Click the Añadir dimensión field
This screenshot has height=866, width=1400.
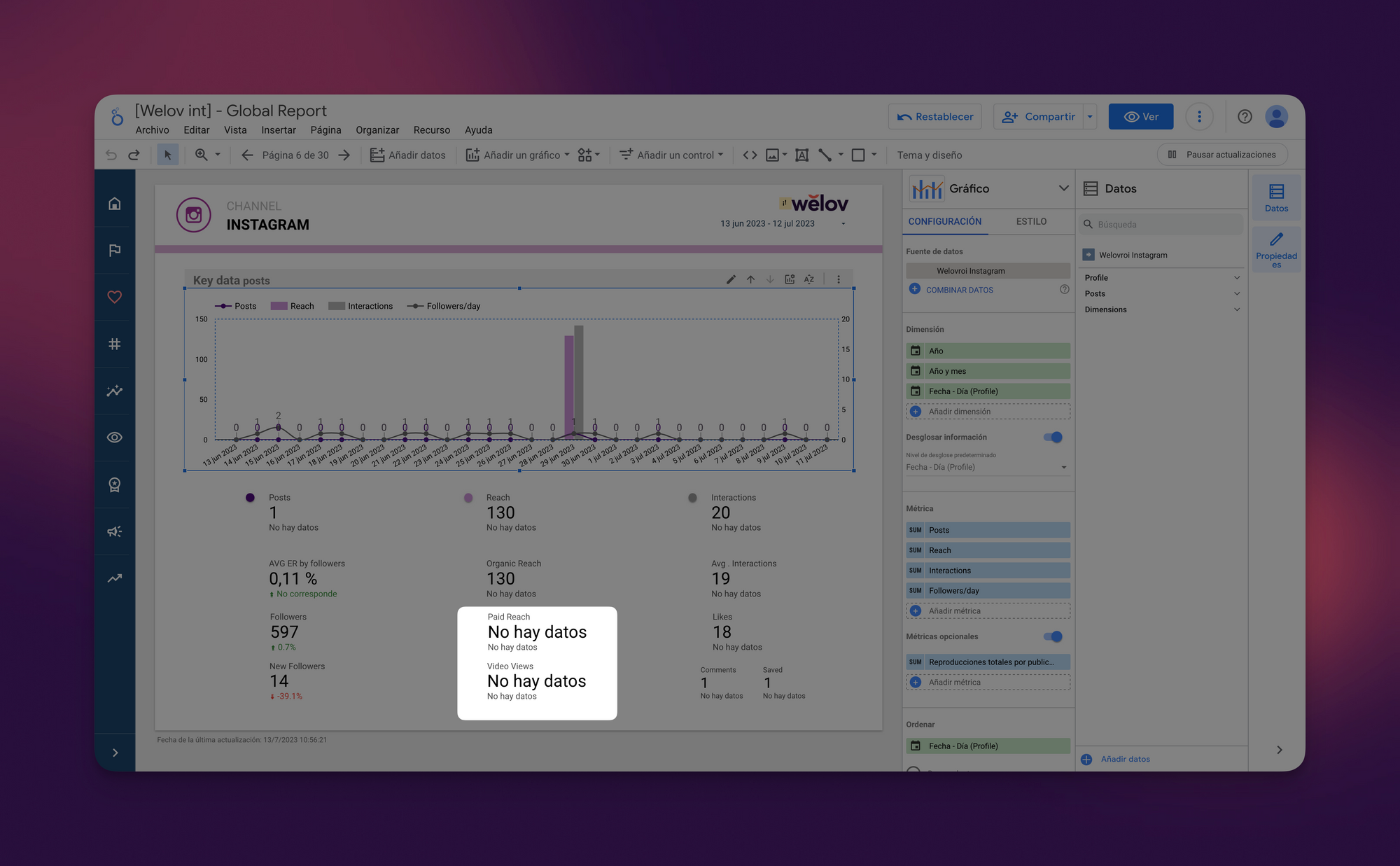tap(988, 412)
